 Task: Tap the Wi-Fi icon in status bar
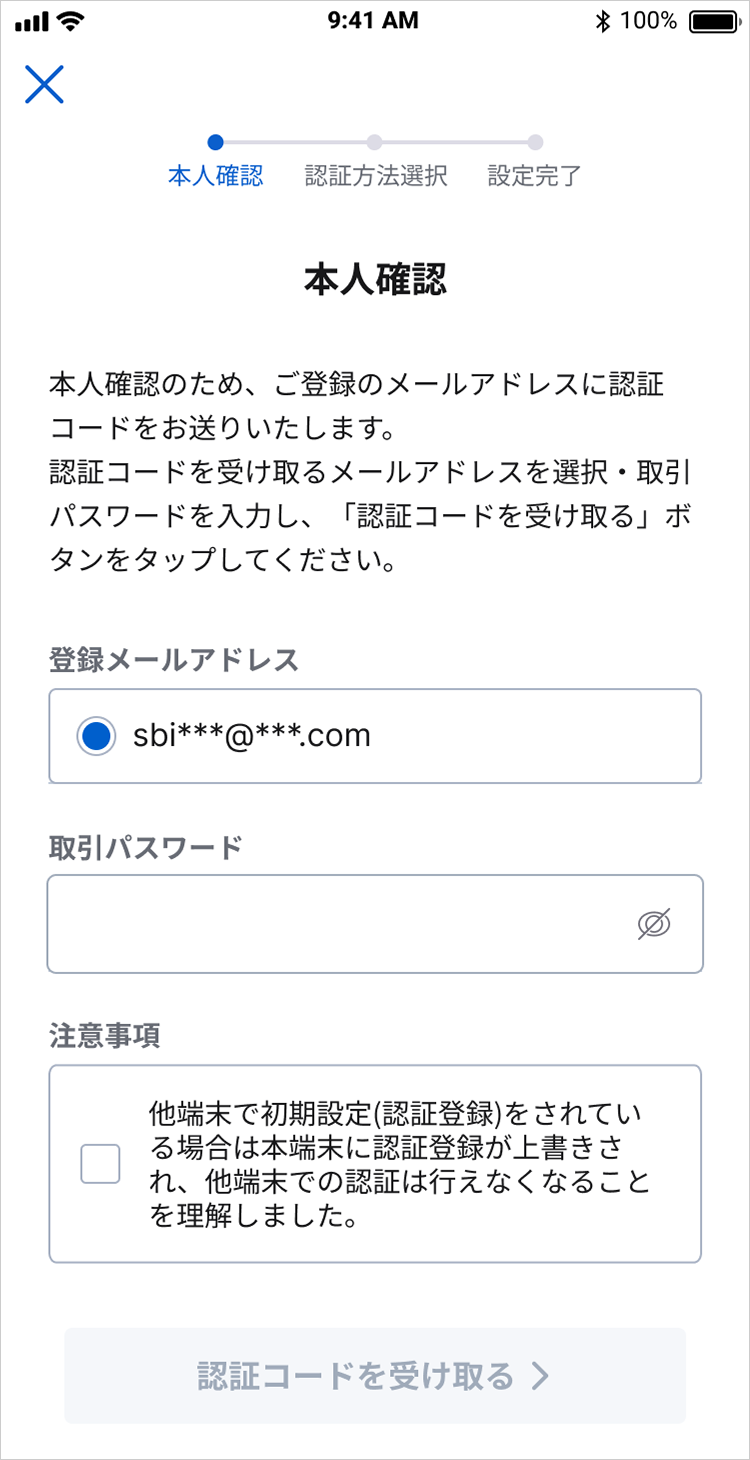coord(71,21)
